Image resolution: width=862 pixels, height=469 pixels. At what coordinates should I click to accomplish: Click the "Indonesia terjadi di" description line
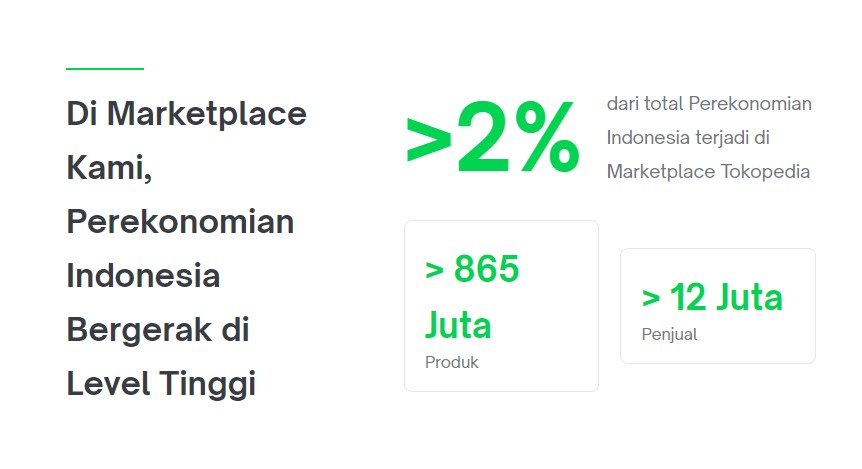pos(688,137)
